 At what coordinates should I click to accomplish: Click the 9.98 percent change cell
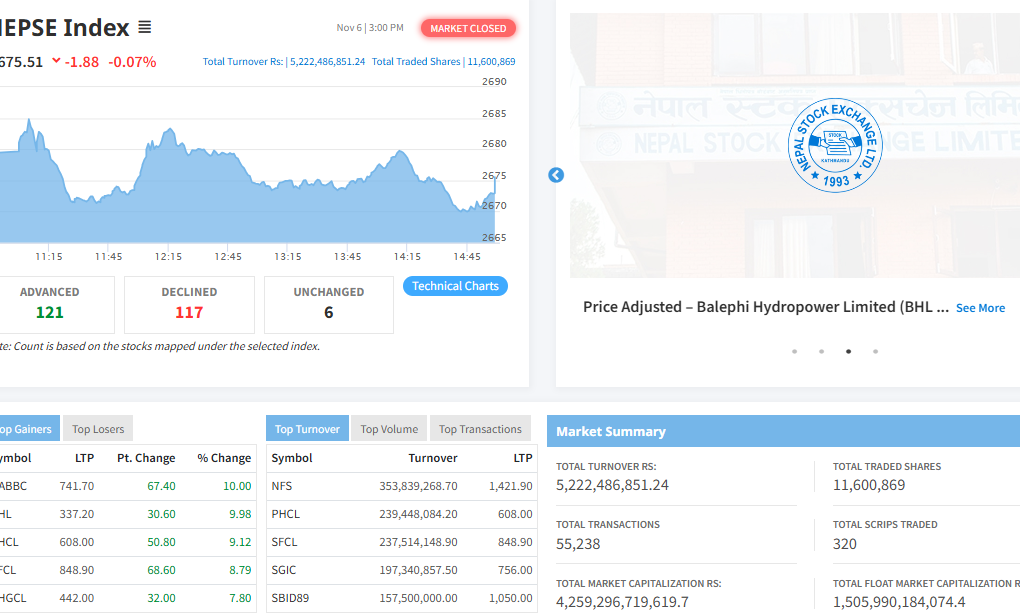click(x=240, y=514)
